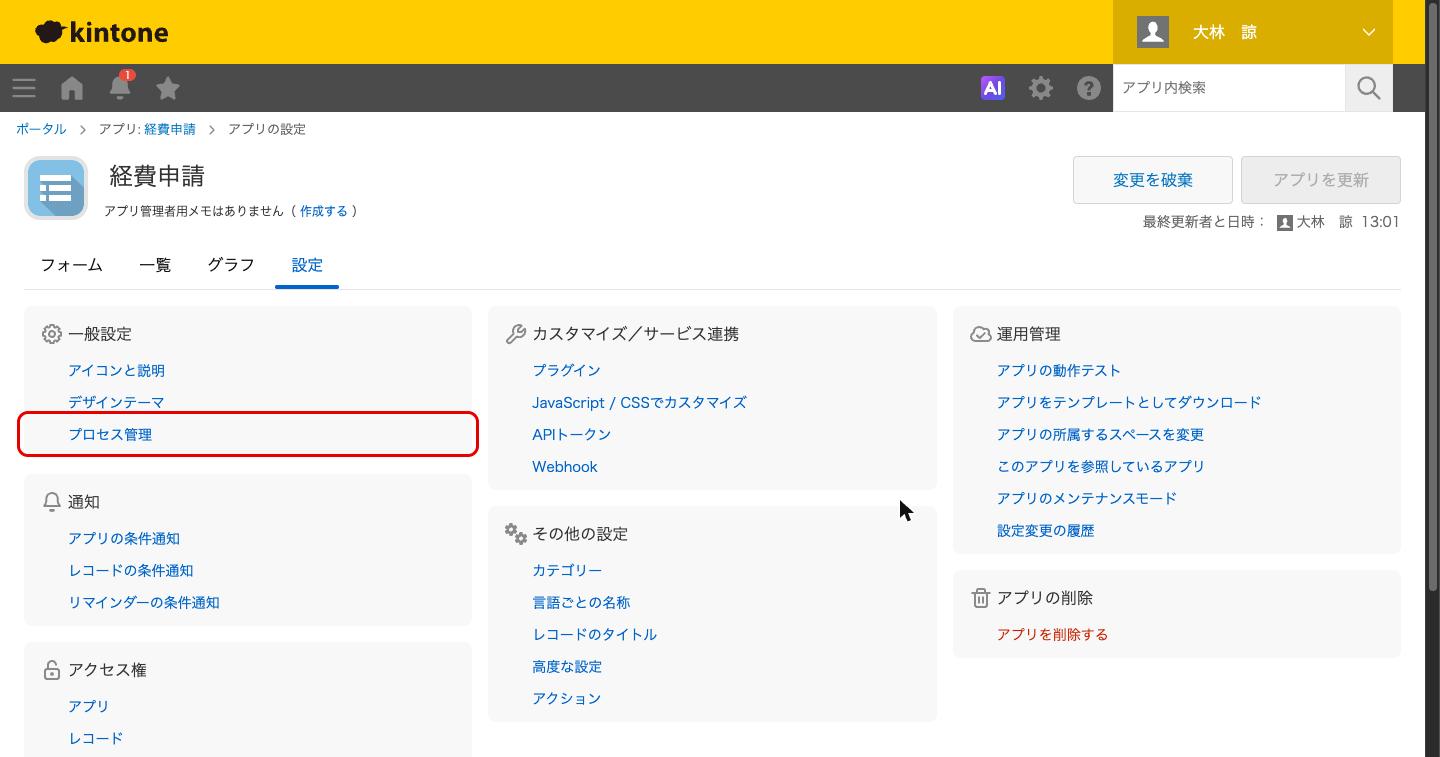Open the APIトークン link
This screenshot has height=757, width=1440.
coord(572,434)
